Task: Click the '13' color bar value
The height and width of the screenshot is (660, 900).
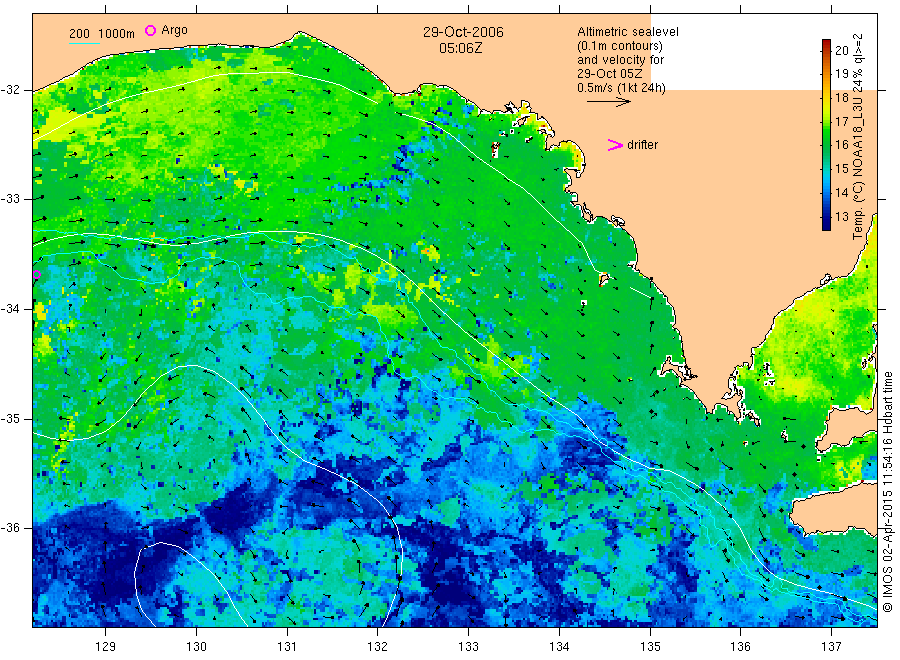Action: [x=841, y=216]
